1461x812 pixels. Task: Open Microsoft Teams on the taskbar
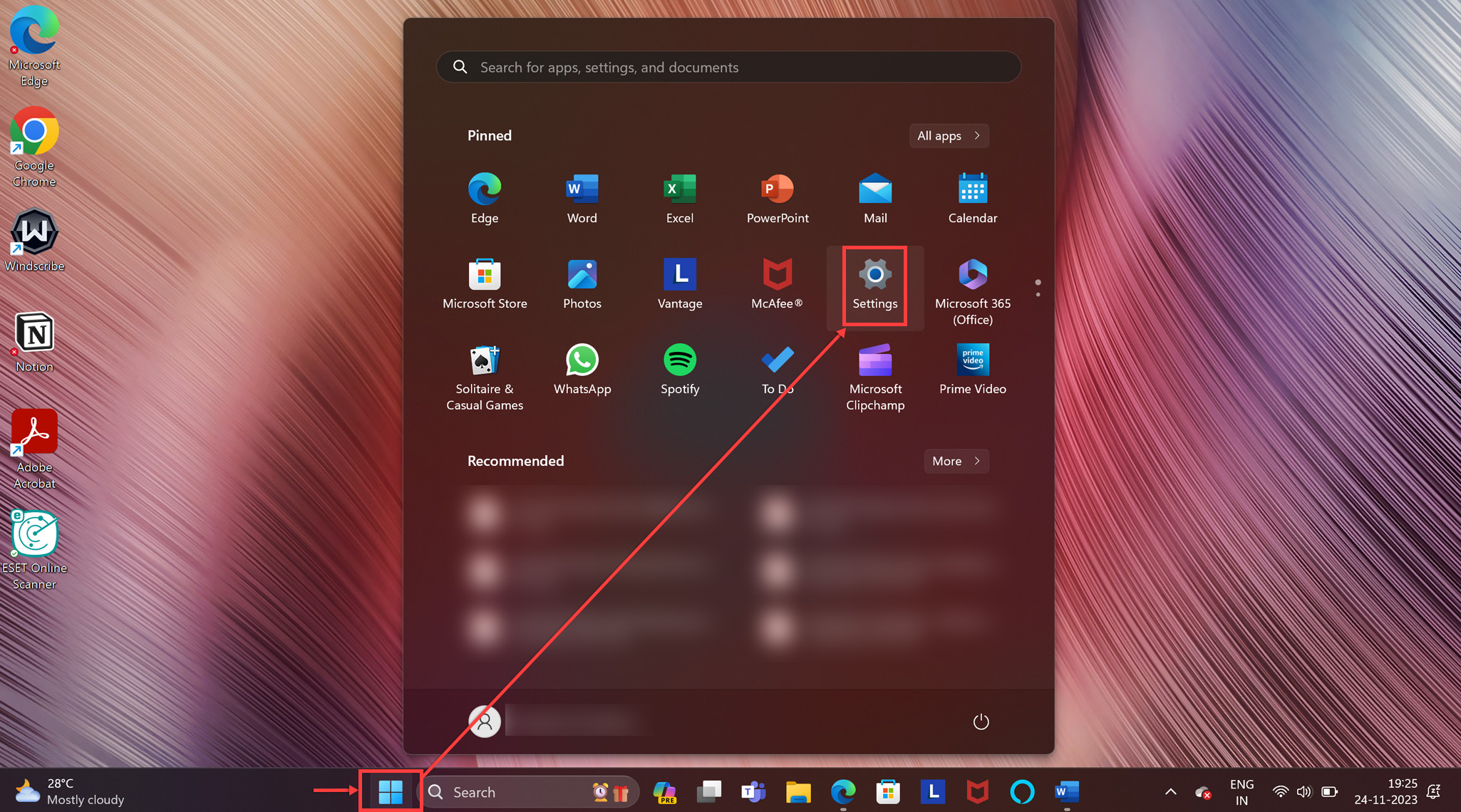pyautogui.click(x=753, y=791)
